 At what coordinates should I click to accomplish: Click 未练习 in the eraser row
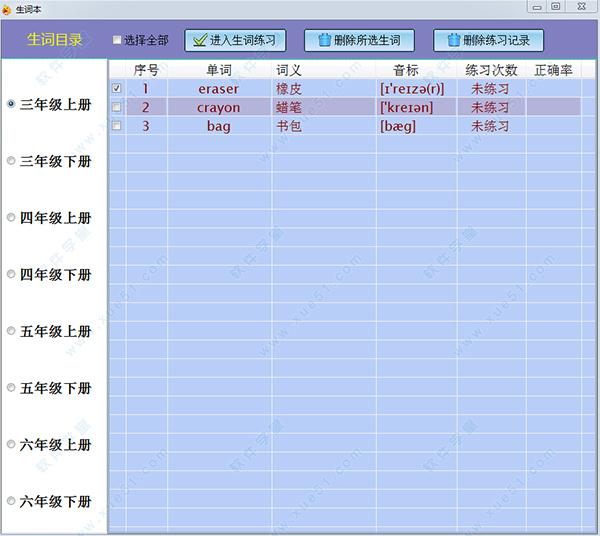coord(490,89)
